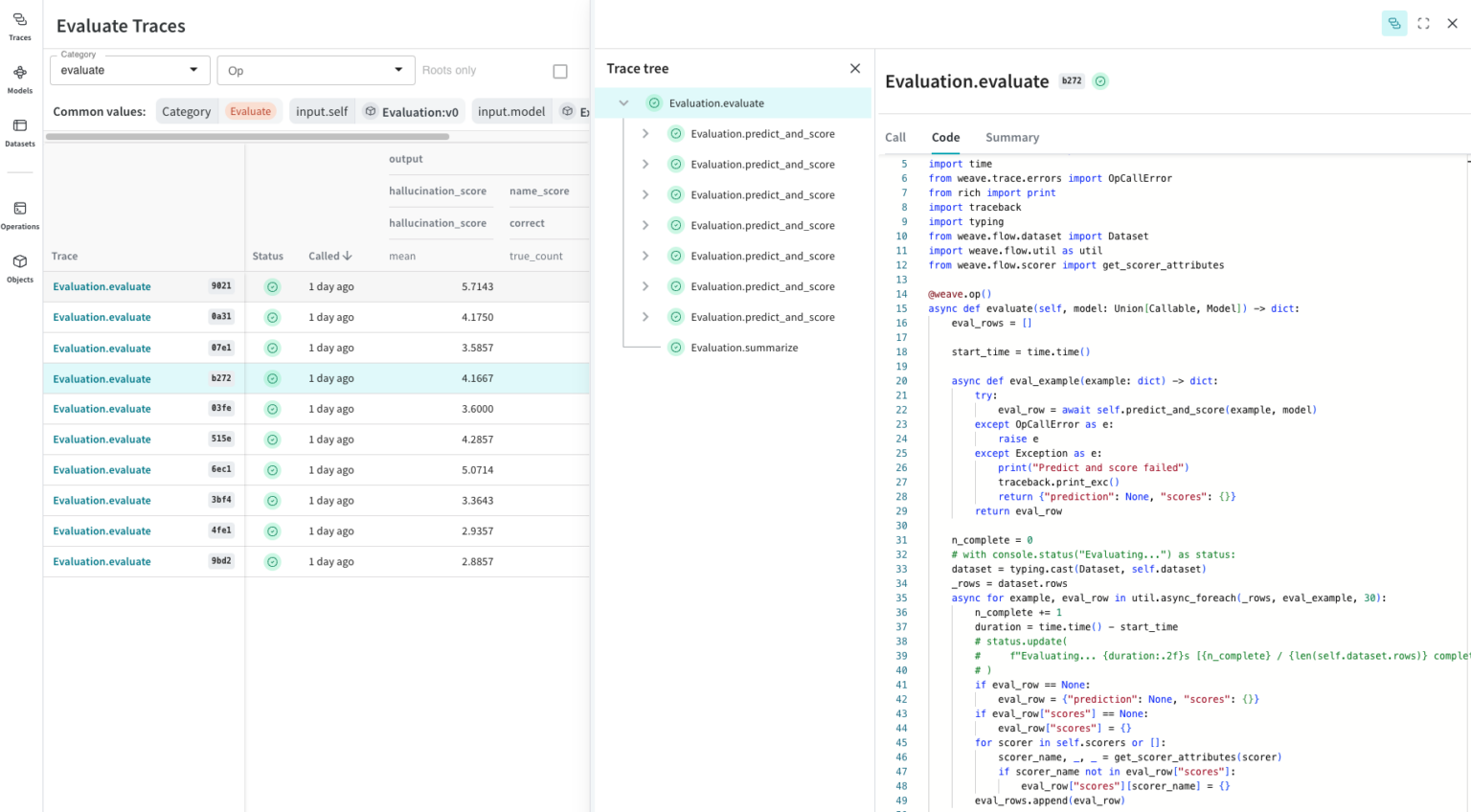
Task: Switch to the Call tab
Action: pyautogui.click(x=895, y=138)
